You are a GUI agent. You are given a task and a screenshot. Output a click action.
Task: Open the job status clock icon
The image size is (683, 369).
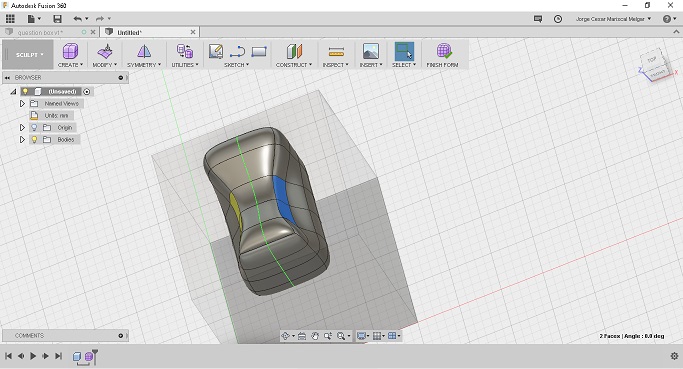point(558,19)
